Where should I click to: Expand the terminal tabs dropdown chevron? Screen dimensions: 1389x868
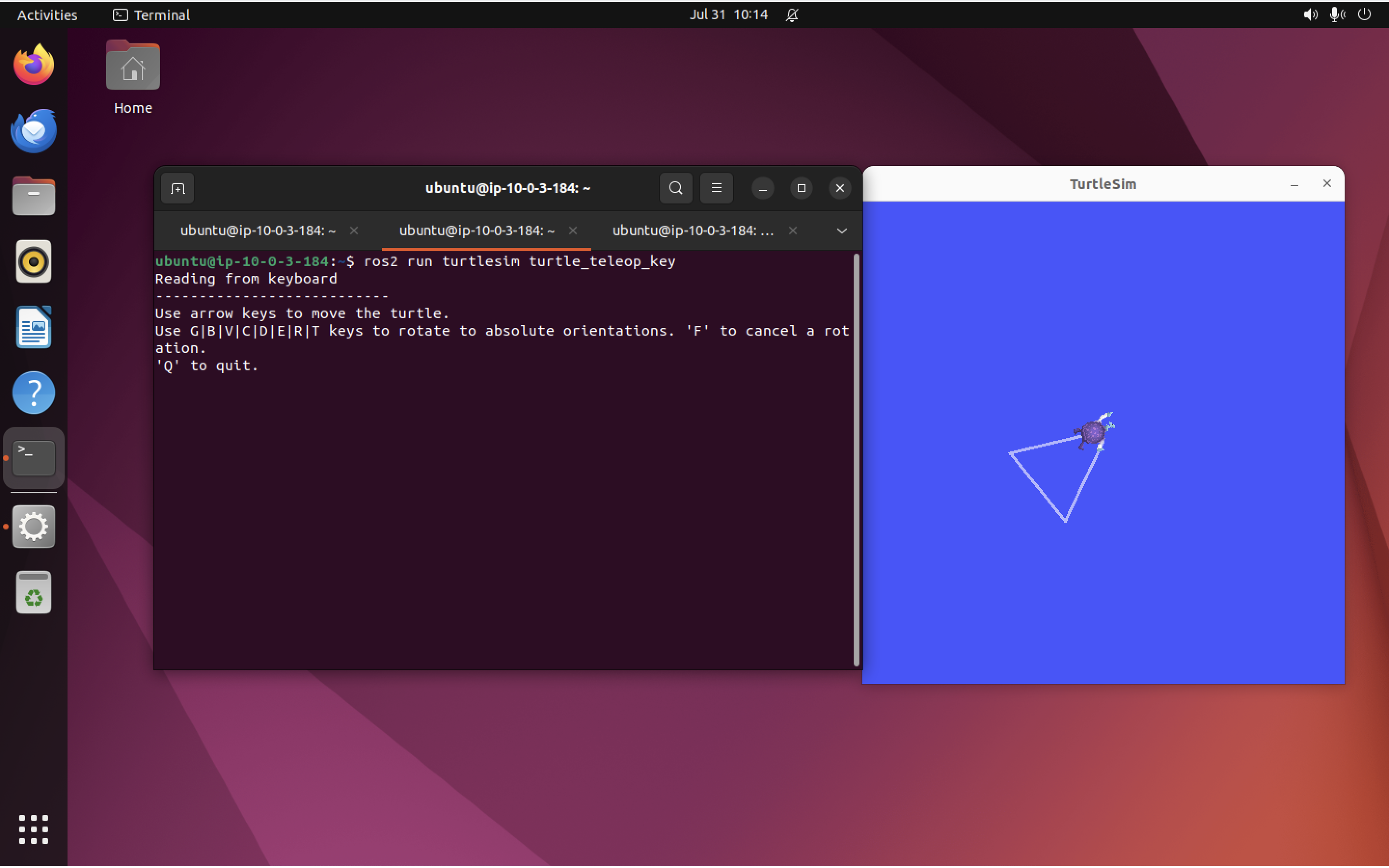coord(842,231)
